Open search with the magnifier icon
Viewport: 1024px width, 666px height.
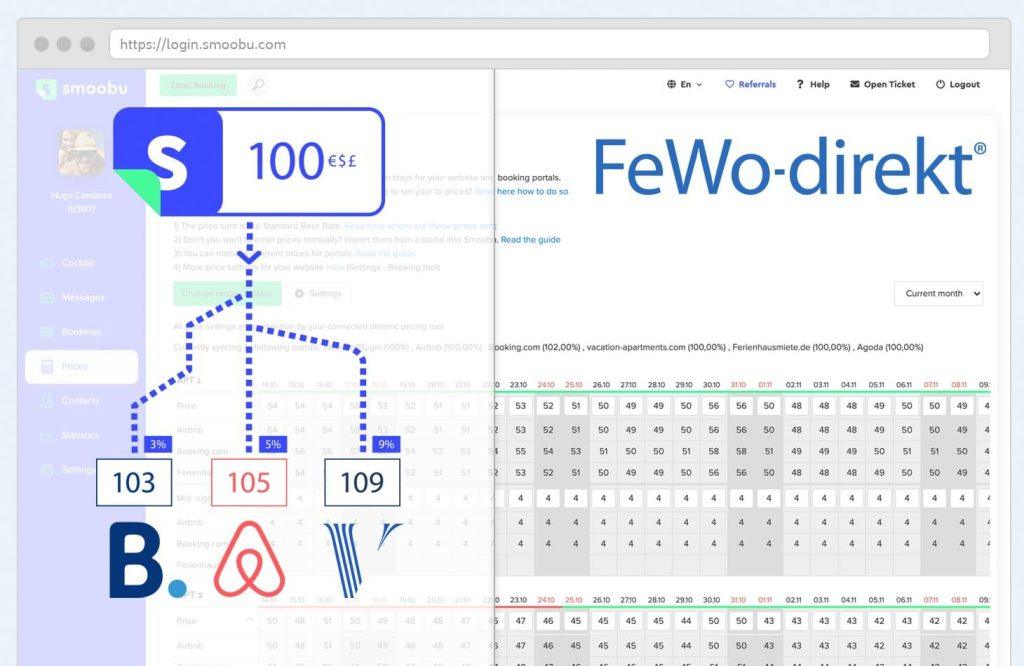click(259, 85)
